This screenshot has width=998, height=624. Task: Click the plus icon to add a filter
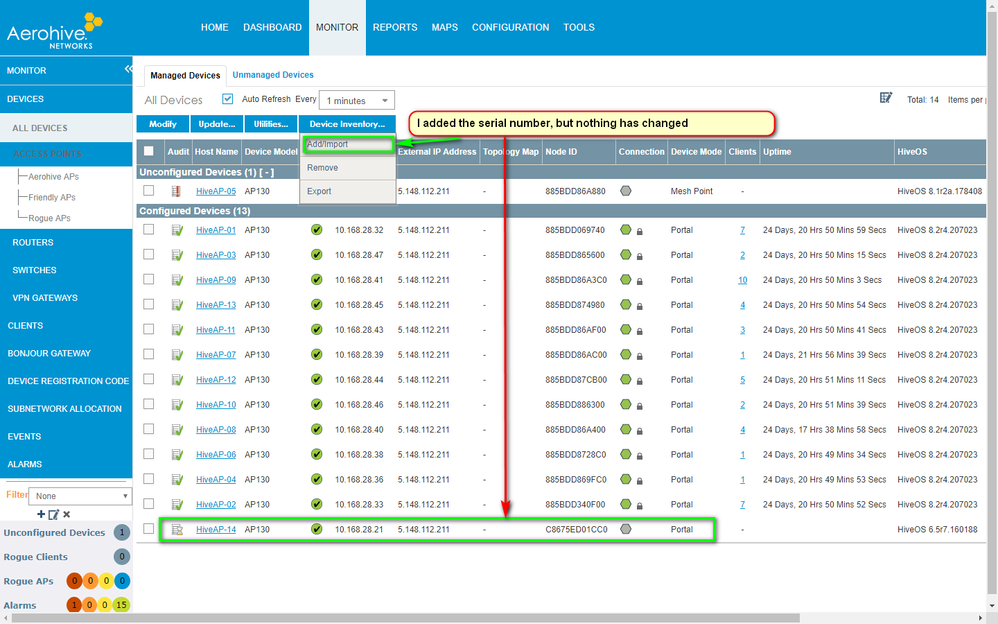(x=41, y=514)
